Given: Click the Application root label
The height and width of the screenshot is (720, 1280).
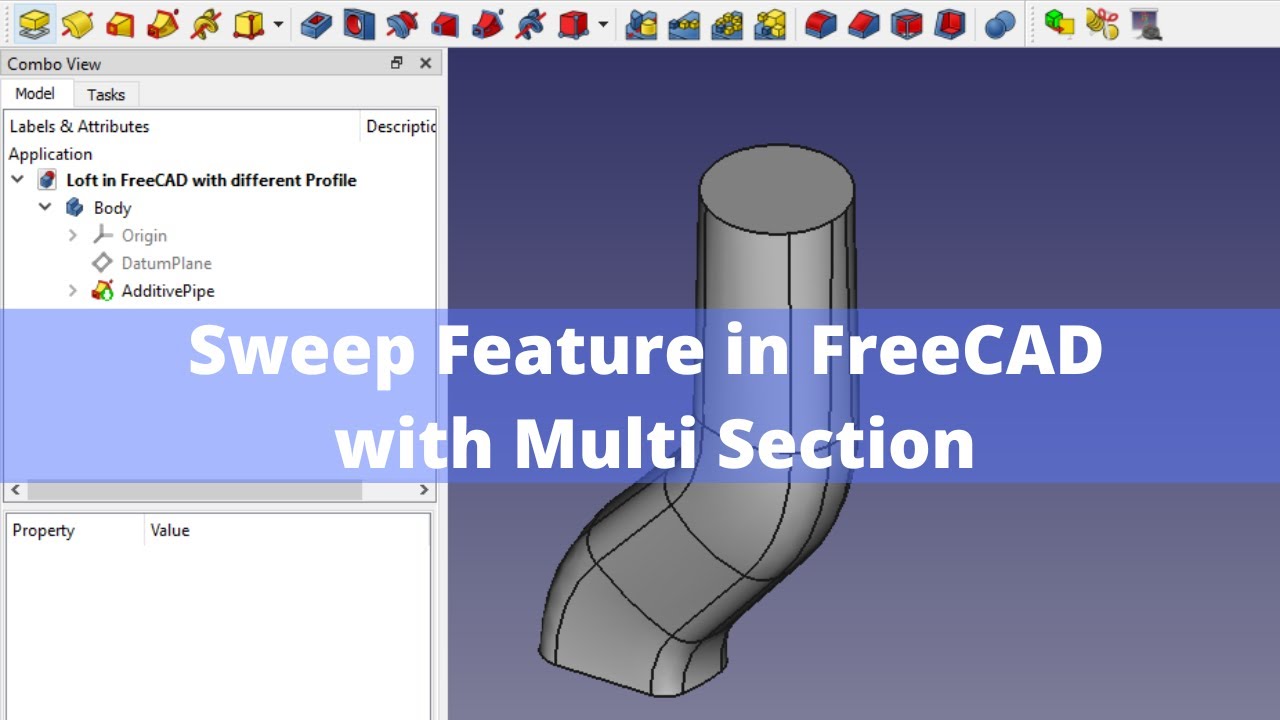Looking at the screenshot, I should pyautogui.click(x=50, y=154).
